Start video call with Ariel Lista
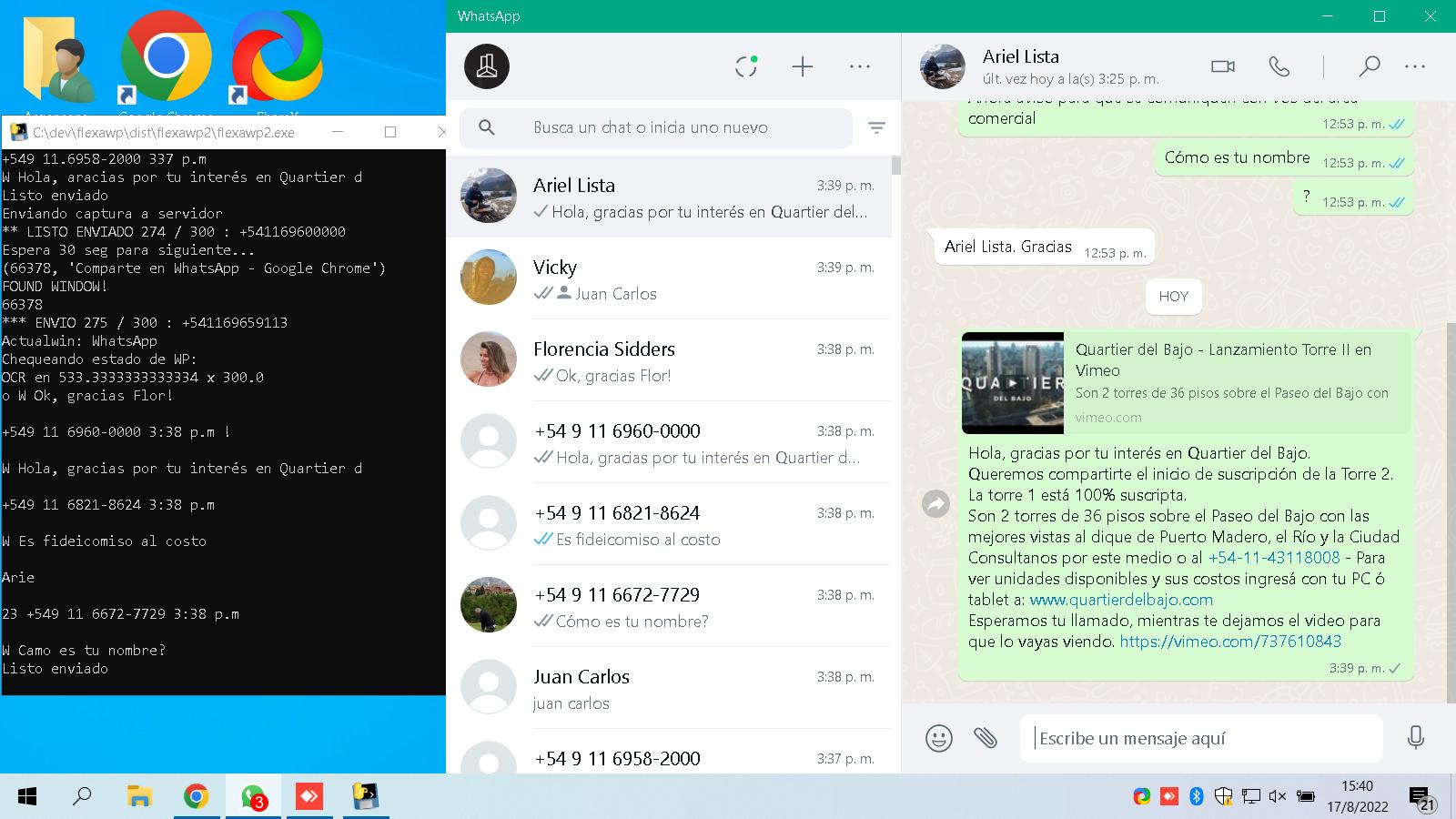 tap(1223, 66)
